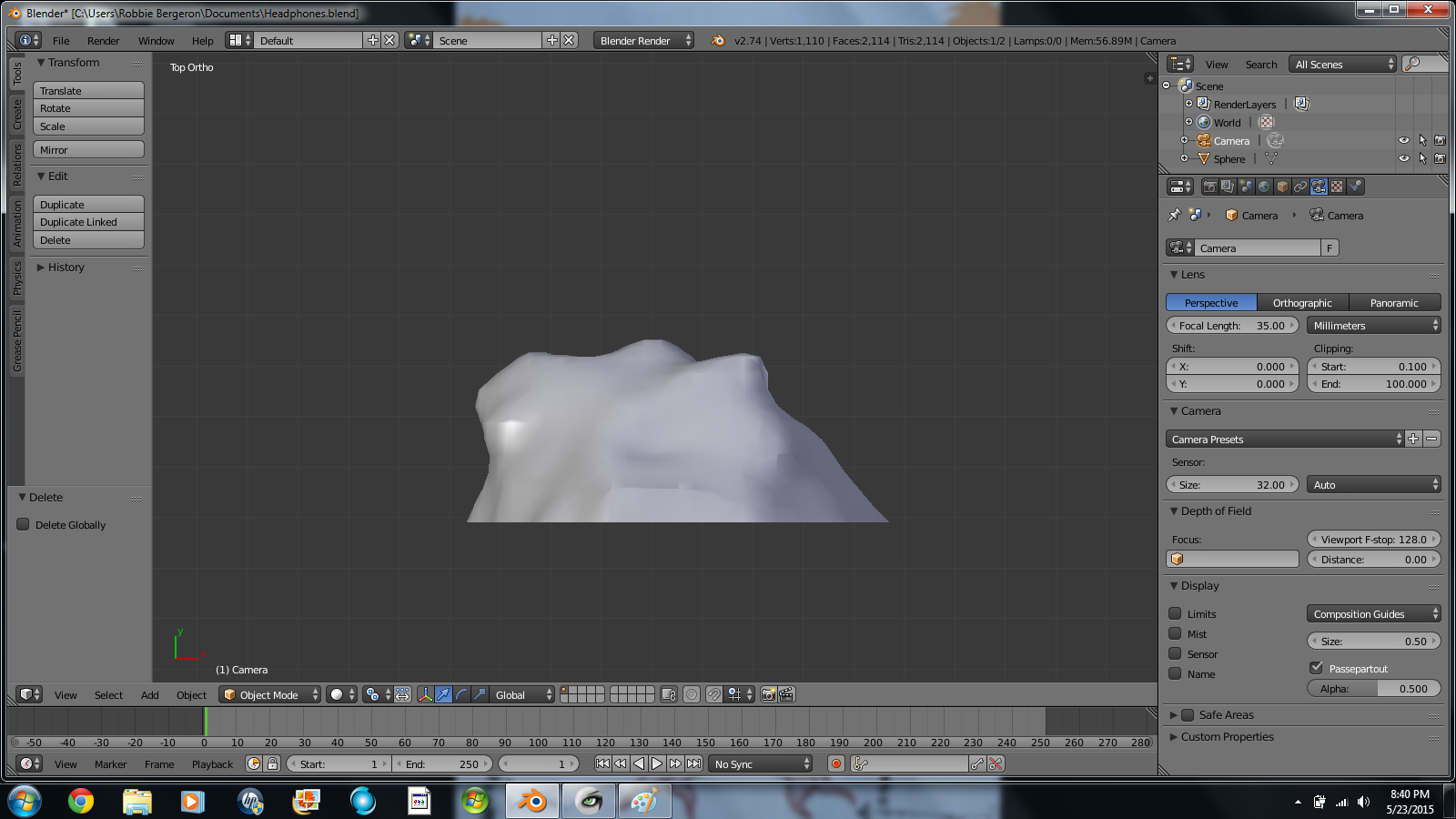The width and height of the screenshot is (1456, 819).
Task: Click the OpenGL render animation clapper icon
Action: (x=786, y=694)
